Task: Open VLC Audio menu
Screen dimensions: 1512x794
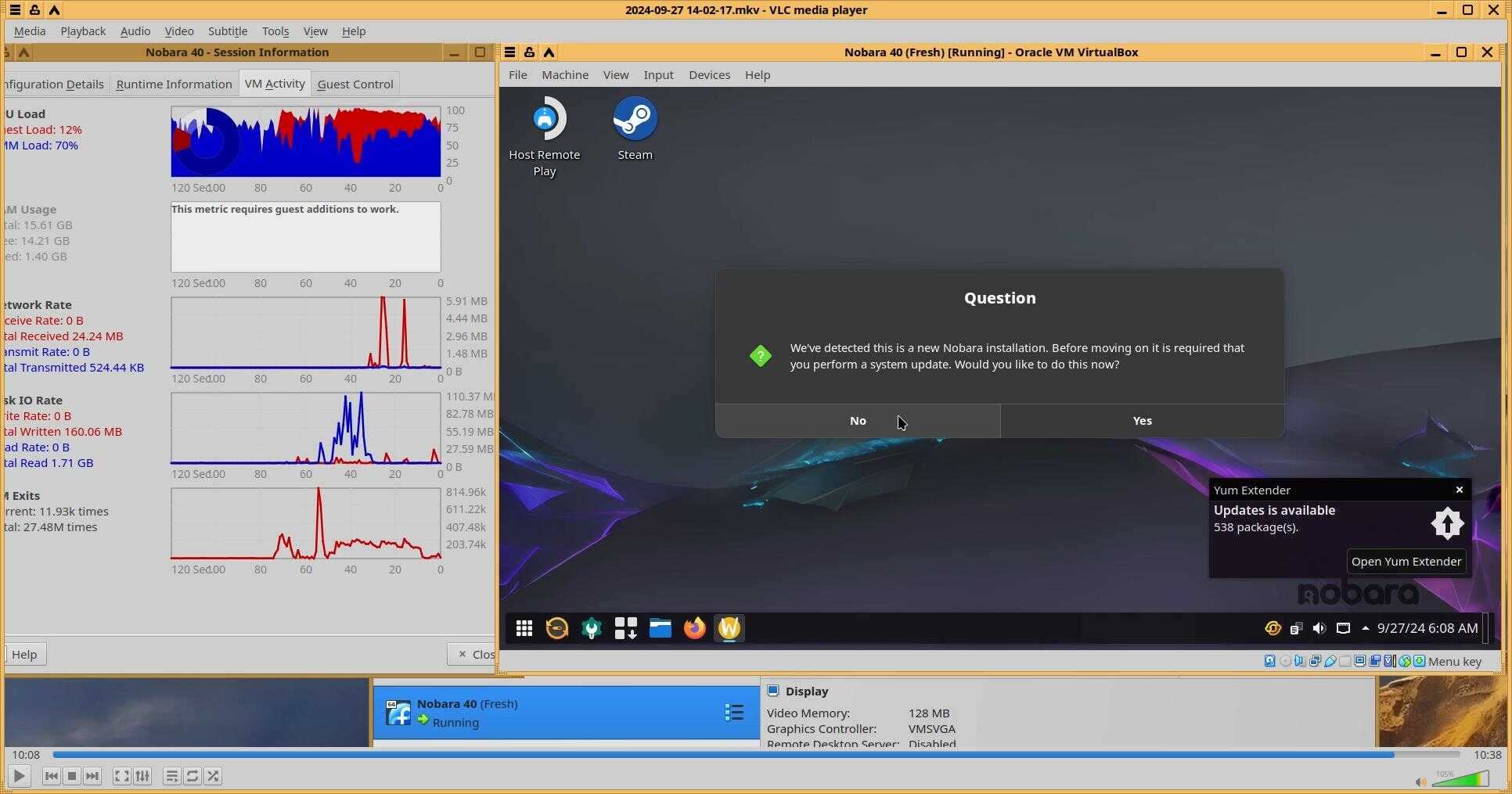Action: coord(135,31)
